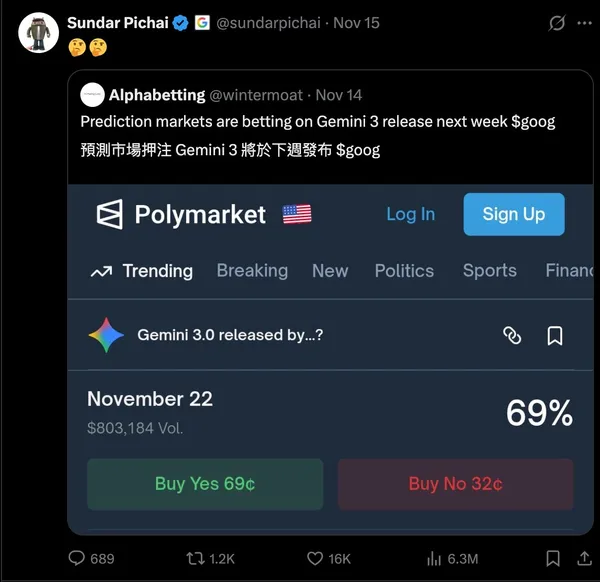
Task: Click the US flag region selector
Action: (x=297, y=214)
